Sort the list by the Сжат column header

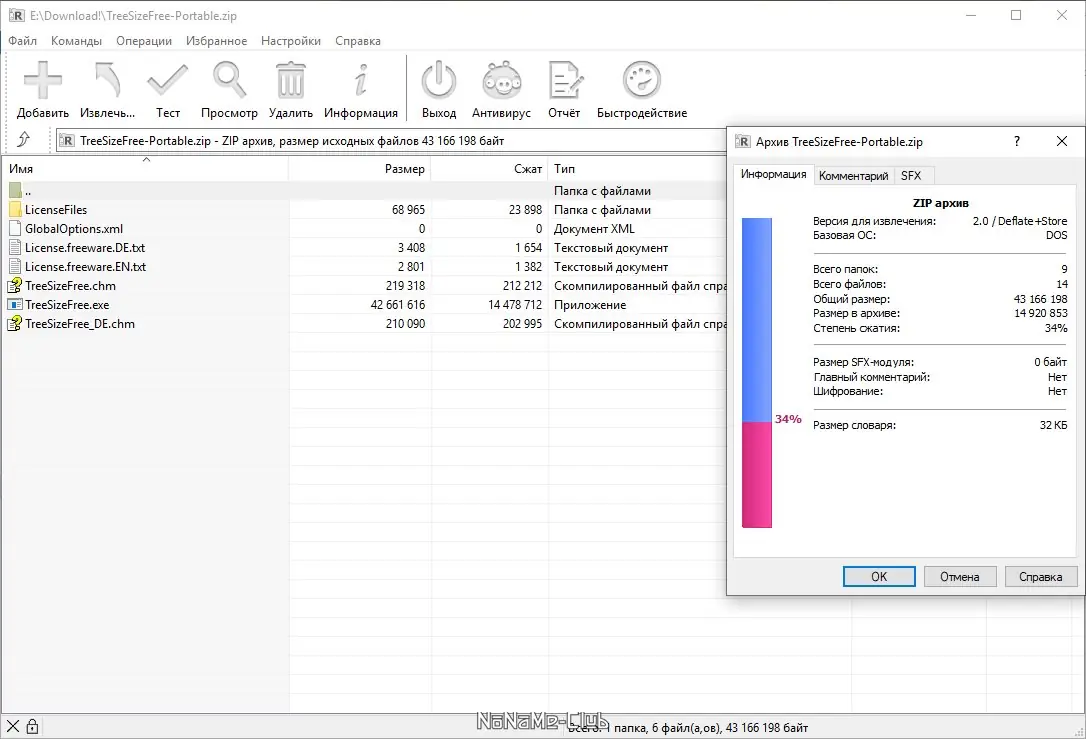click(490, 168)
